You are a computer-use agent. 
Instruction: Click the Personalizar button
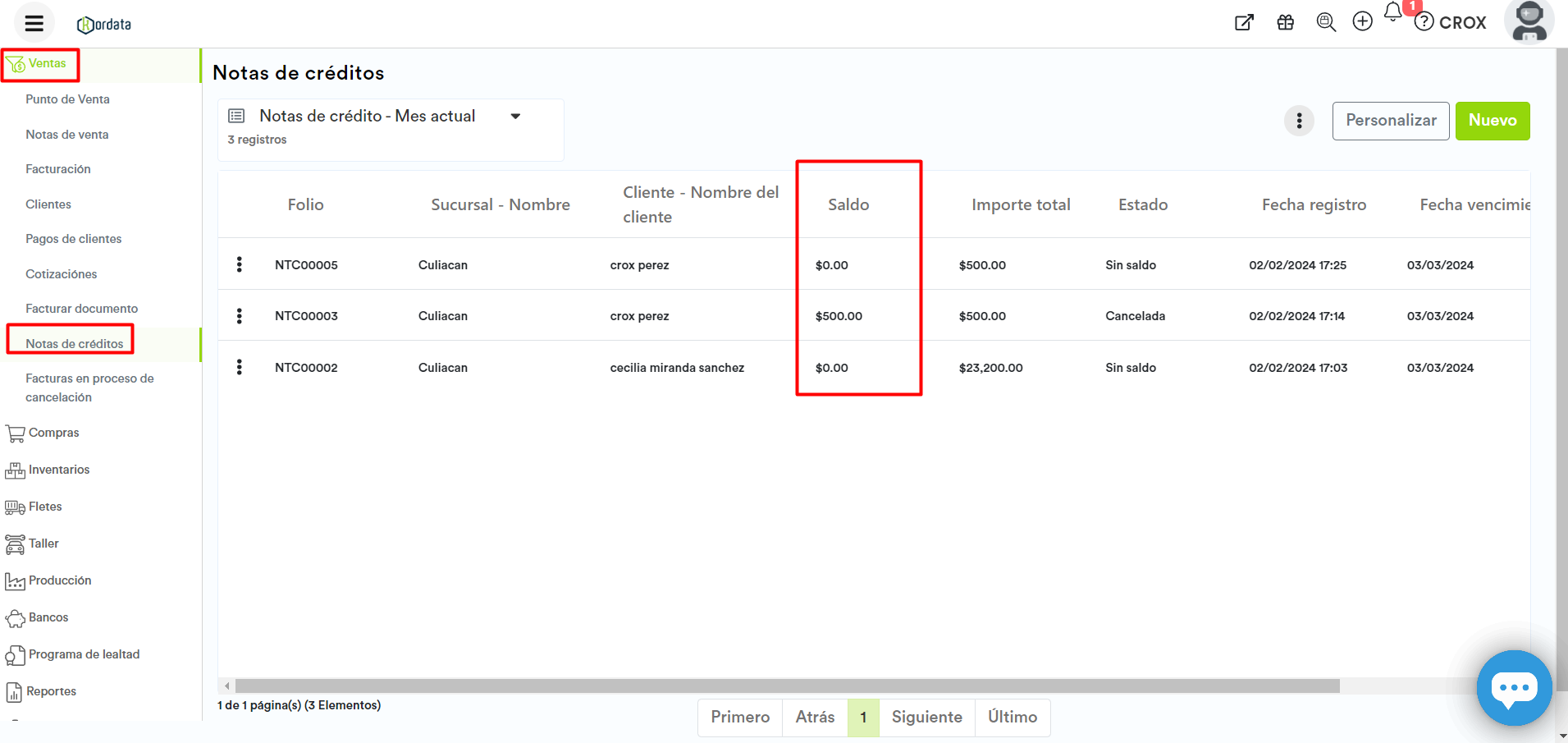[1390, 121]
